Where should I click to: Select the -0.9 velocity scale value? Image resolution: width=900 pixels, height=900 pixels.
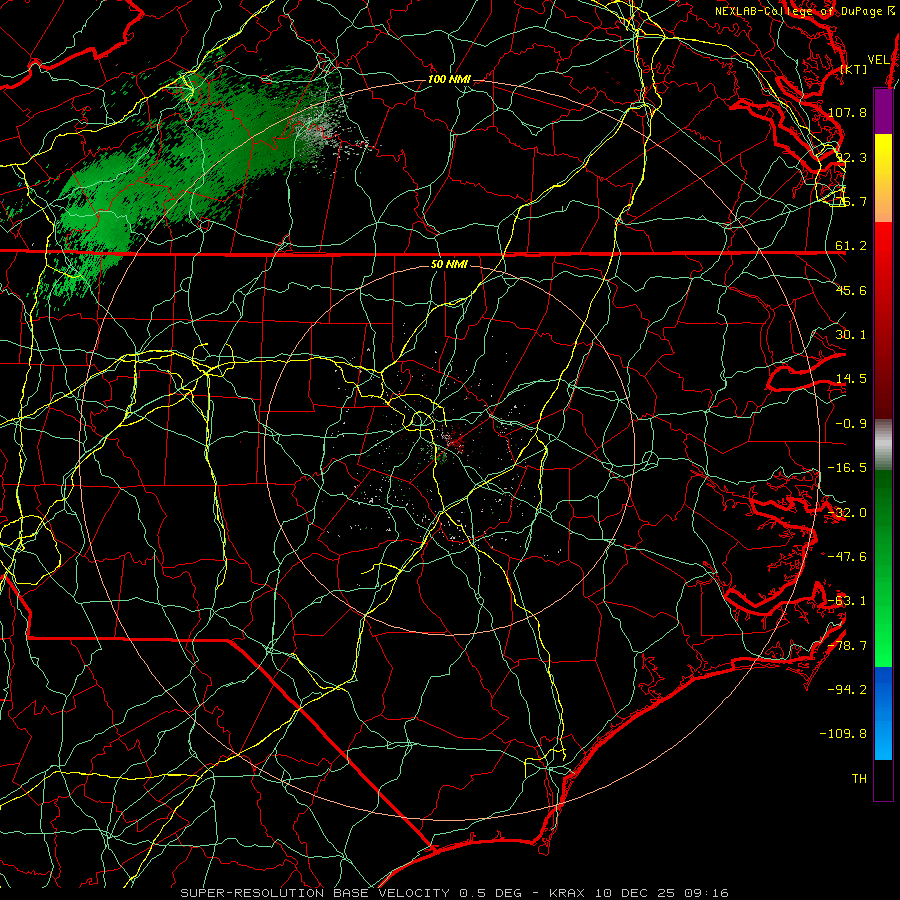click(851, 424)
